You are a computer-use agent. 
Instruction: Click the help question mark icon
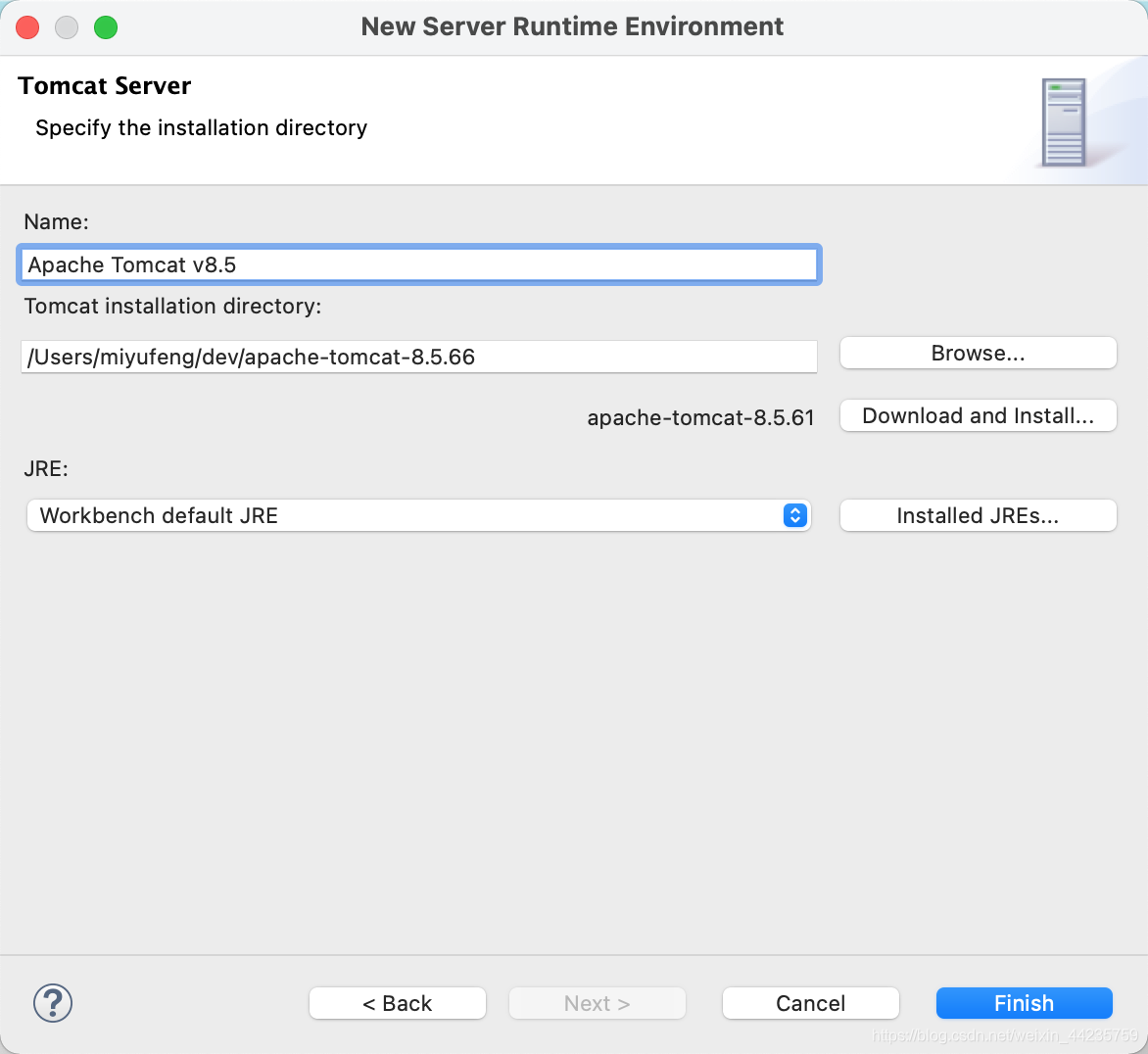tap(52, 1003)
